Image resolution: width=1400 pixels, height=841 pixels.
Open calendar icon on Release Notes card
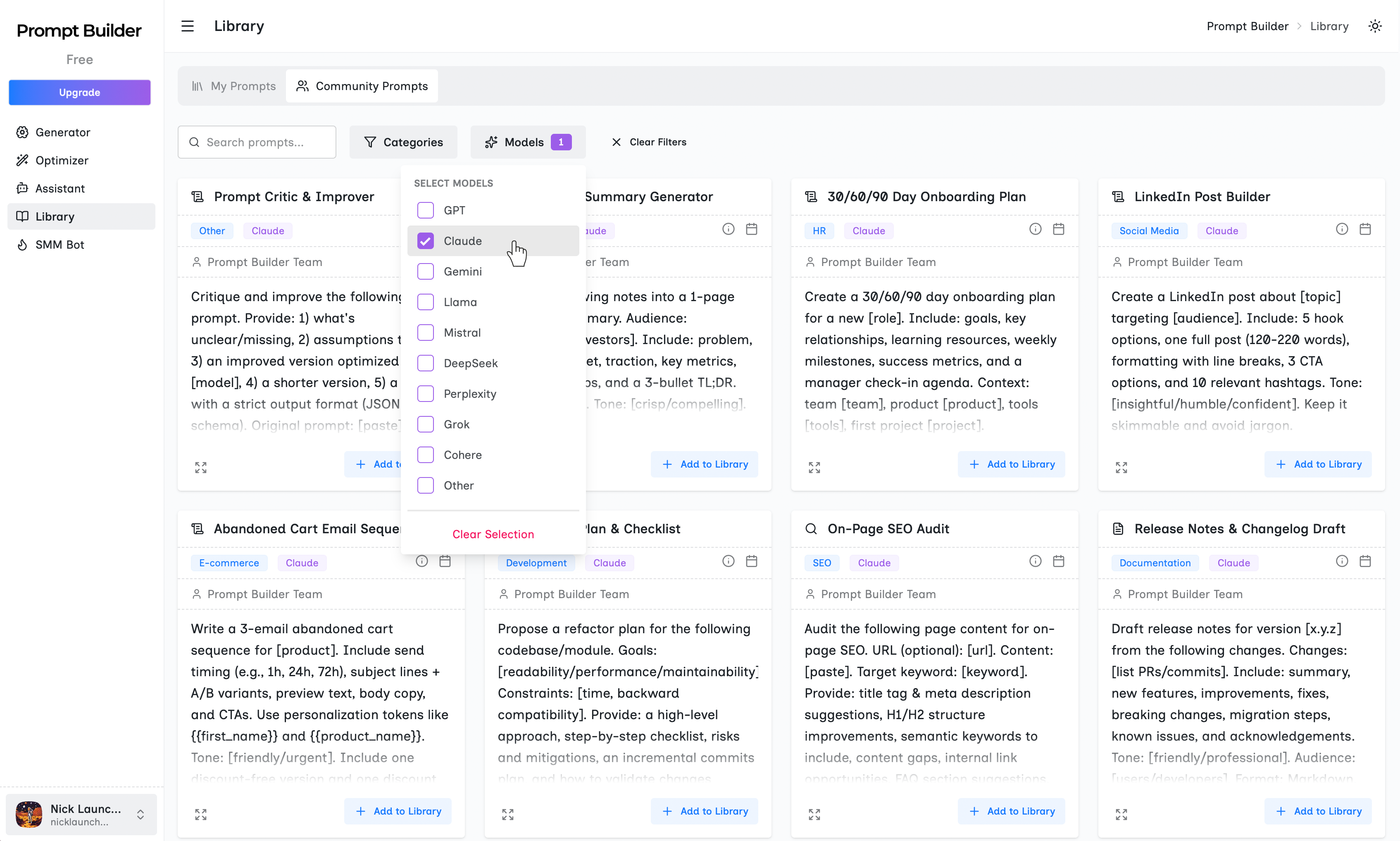coord(1365,561)
